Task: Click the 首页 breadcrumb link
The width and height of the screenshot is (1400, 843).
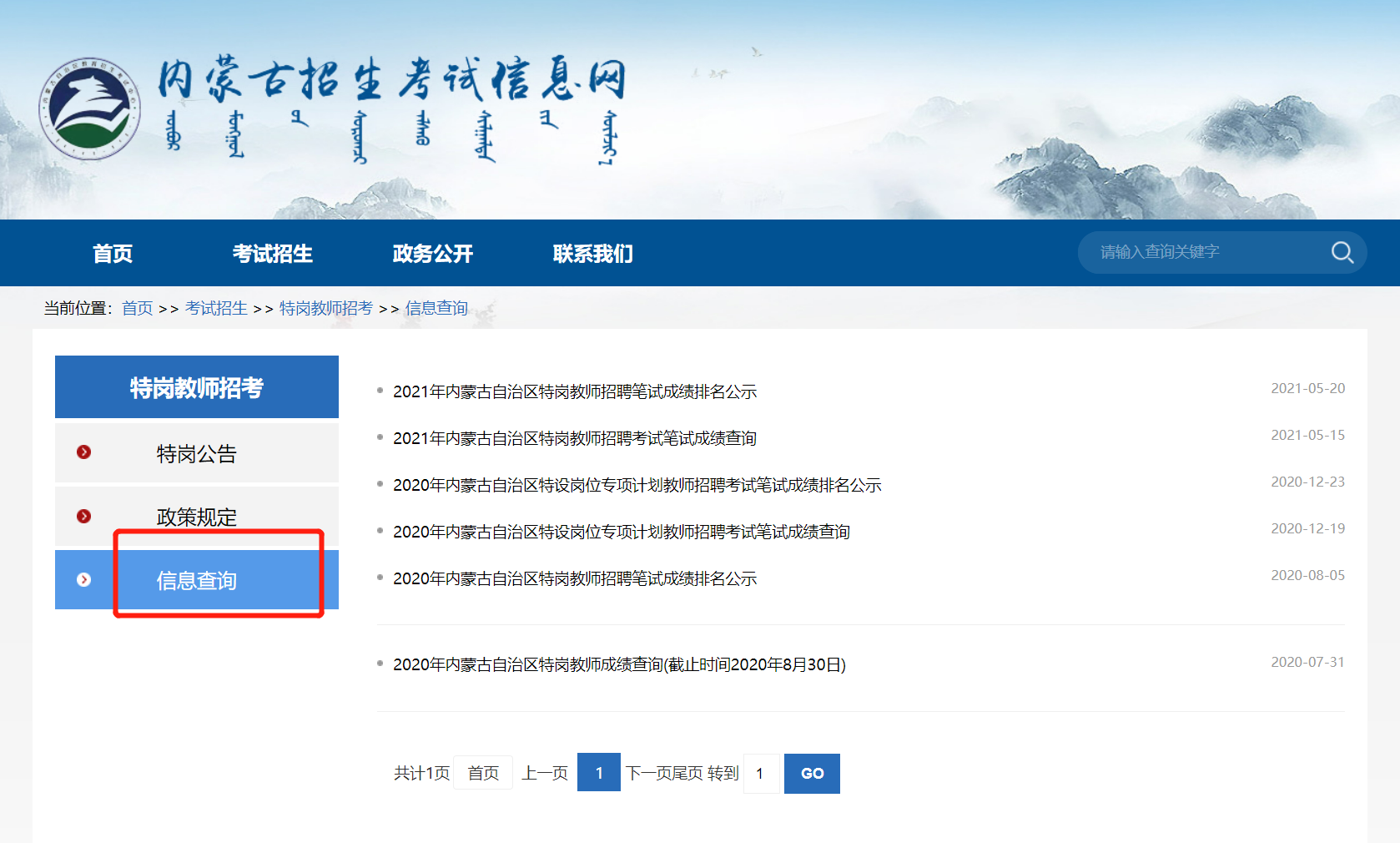Action: point(137,309)
